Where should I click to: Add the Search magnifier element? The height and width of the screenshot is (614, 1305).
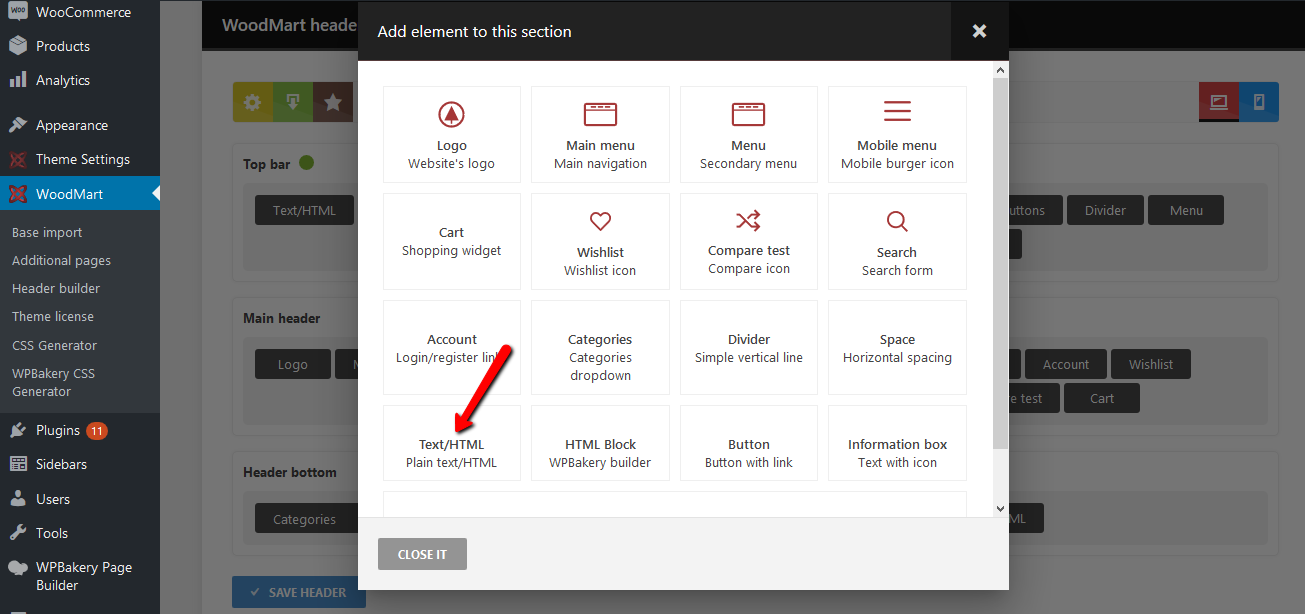(x=897, y=241)
